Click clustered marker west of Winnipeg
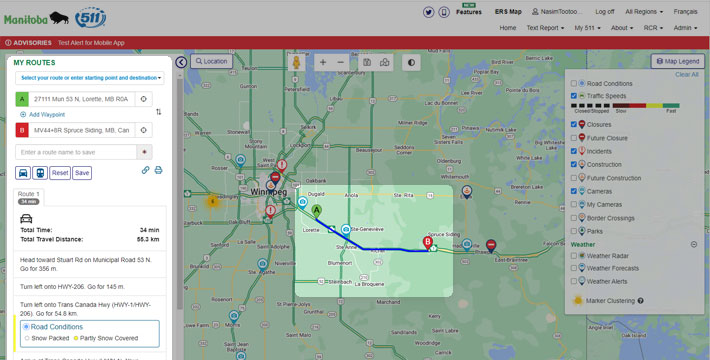Image resolution: width=710 pixels, height=360 pixels. 212,201
